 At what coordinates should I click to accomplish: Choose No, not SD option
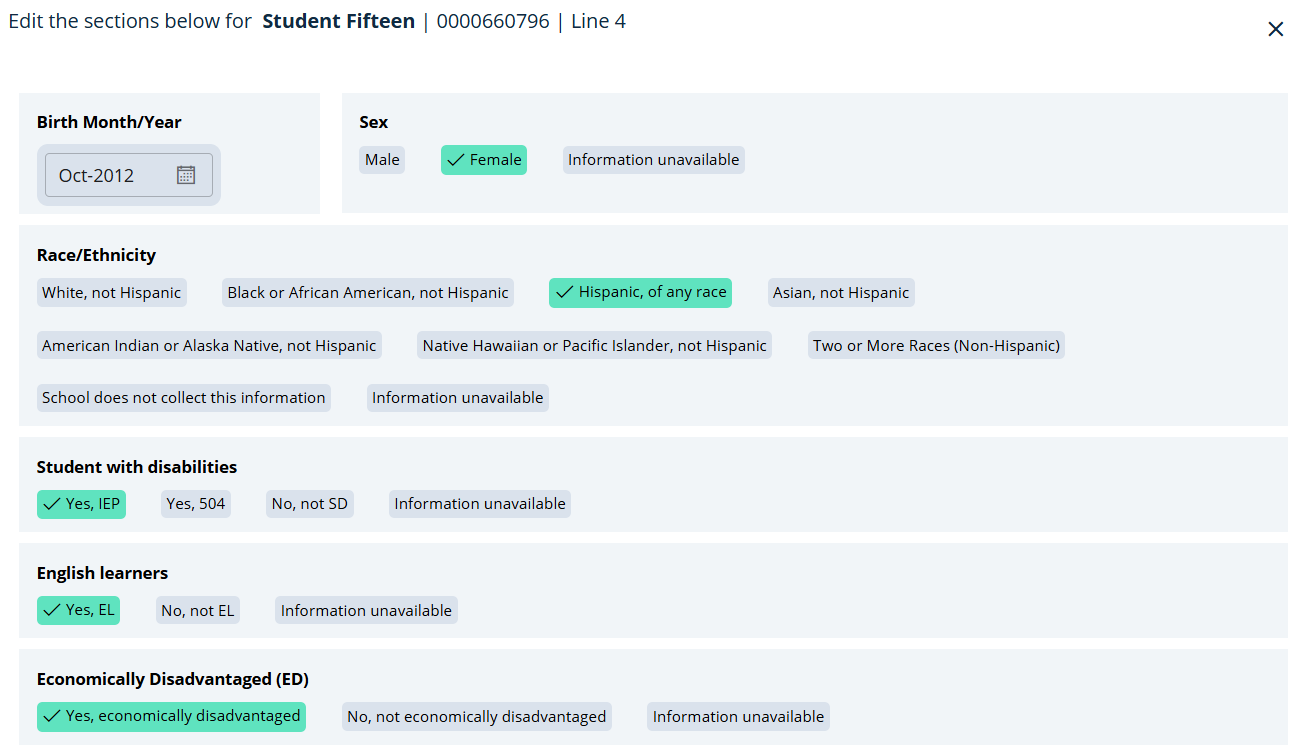point(310,504)
